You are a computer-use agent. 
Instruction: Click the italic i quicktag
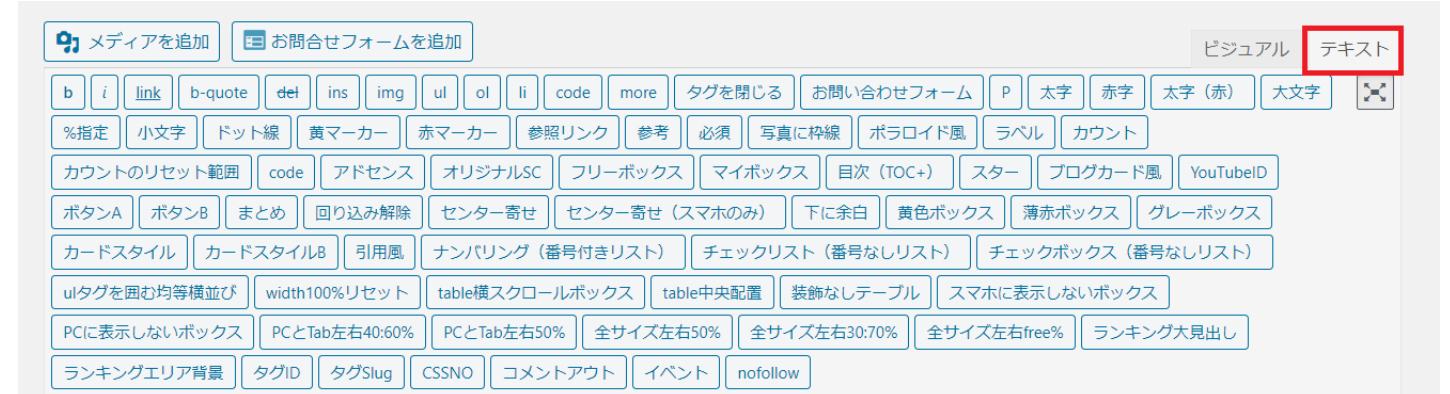105,93
